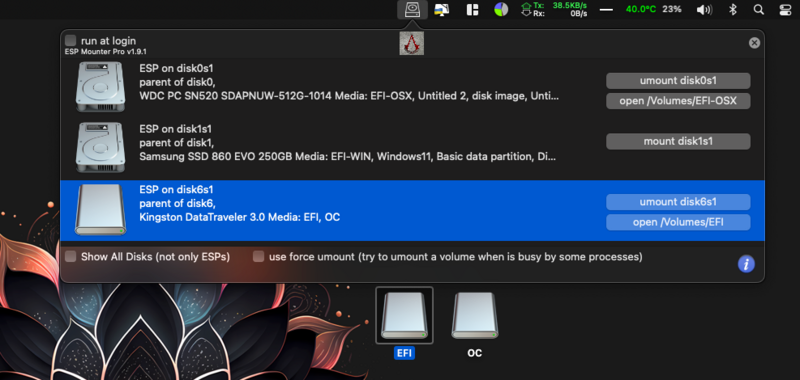The width and height of the screenshot is (800, 380).
Task: Click umount disk0s1 button
Action: point(678,81)
